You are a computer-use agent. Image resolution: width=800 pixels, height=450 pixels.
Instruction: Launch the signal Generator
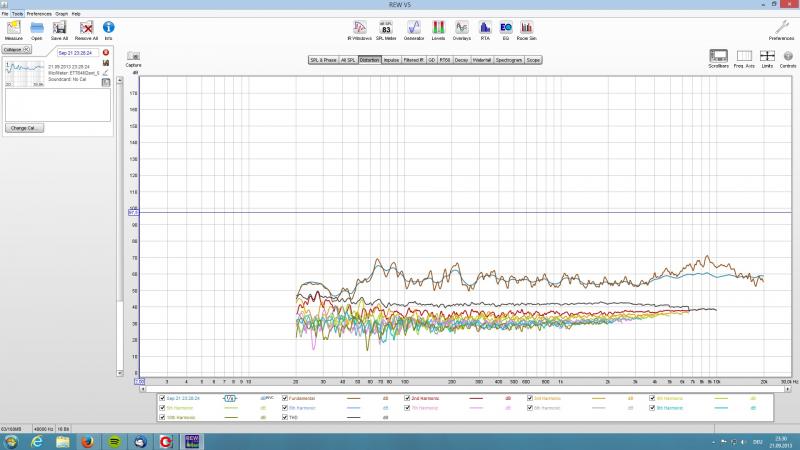(x=413, y=27)
